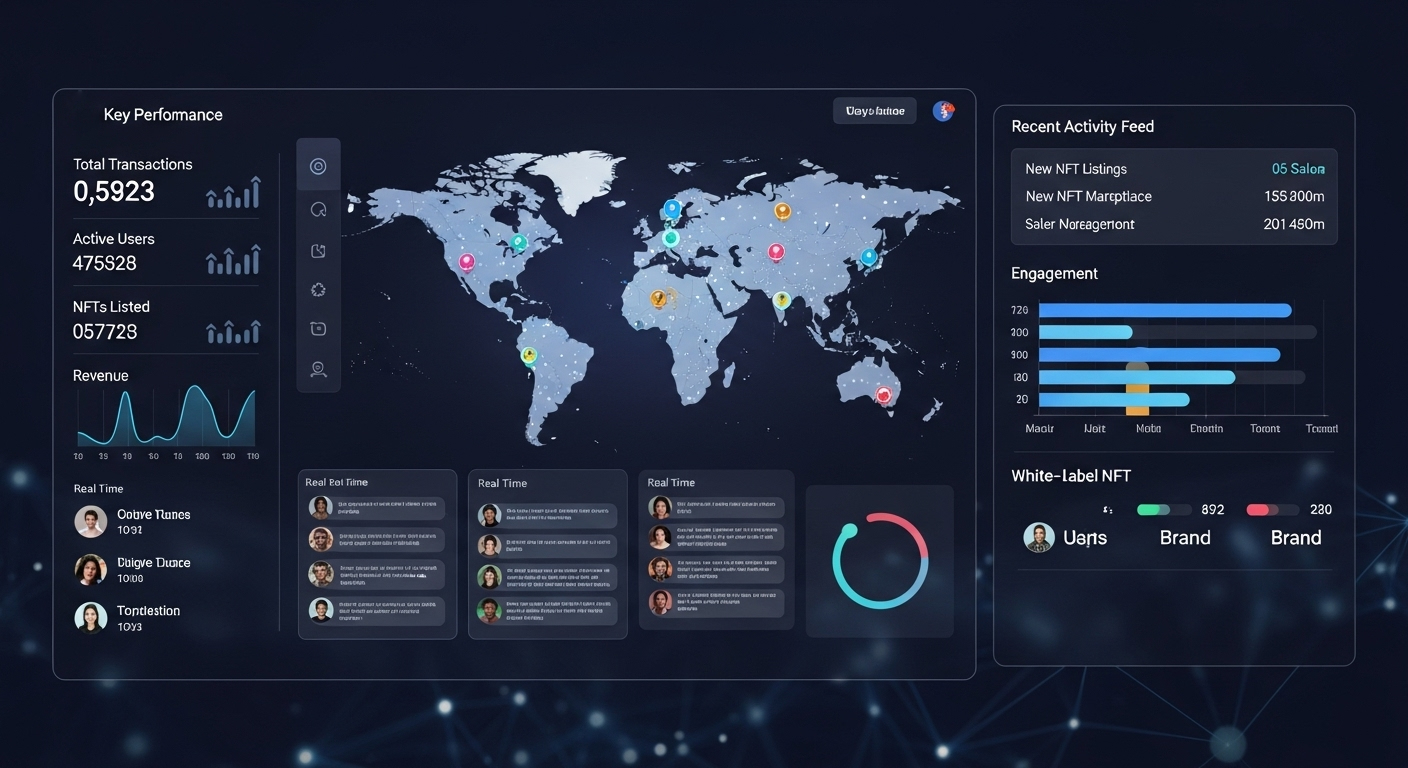The width and height of the screenshot is (1408, 768).
Task: Click the top 720 engagement bar
Action: coord(1165,311)
